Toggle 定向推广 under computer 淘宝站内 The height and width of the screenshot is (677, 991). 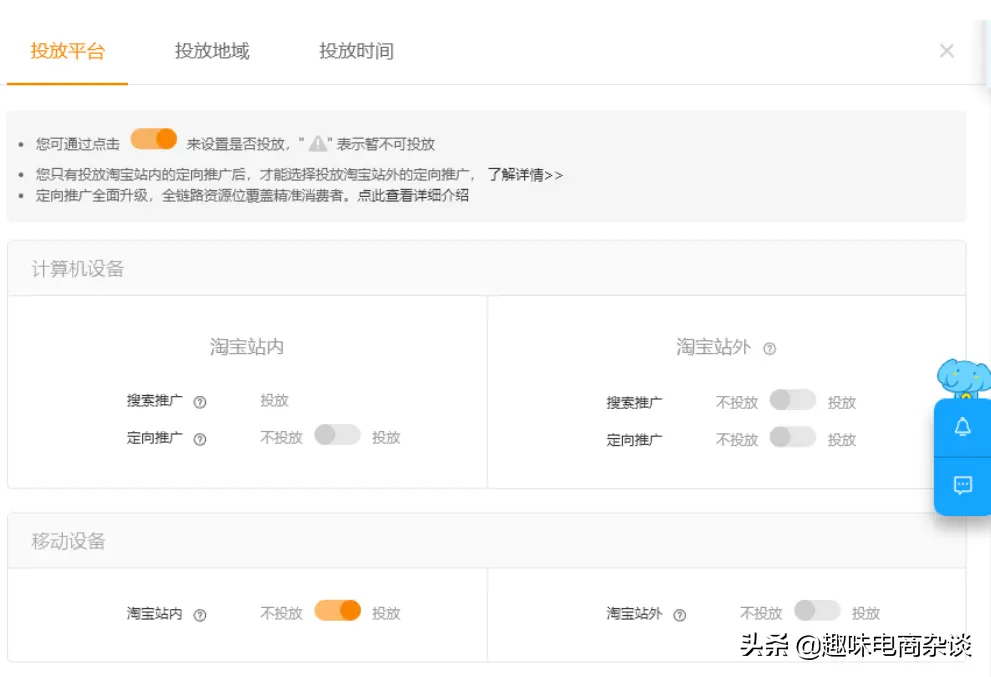click(x=337, y=435)
